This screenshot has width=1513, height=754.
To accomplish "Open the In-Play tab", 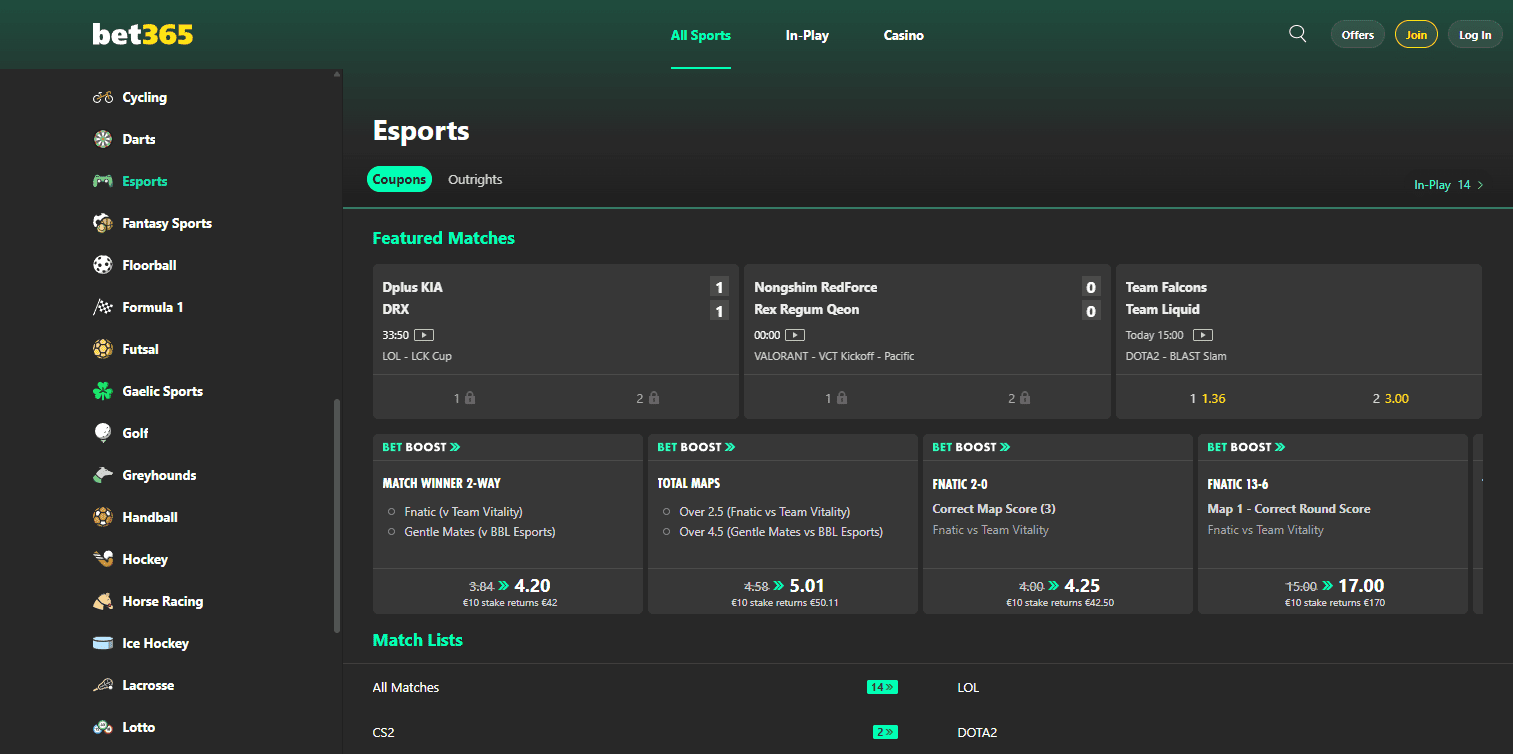I will [x=807, y=35].
